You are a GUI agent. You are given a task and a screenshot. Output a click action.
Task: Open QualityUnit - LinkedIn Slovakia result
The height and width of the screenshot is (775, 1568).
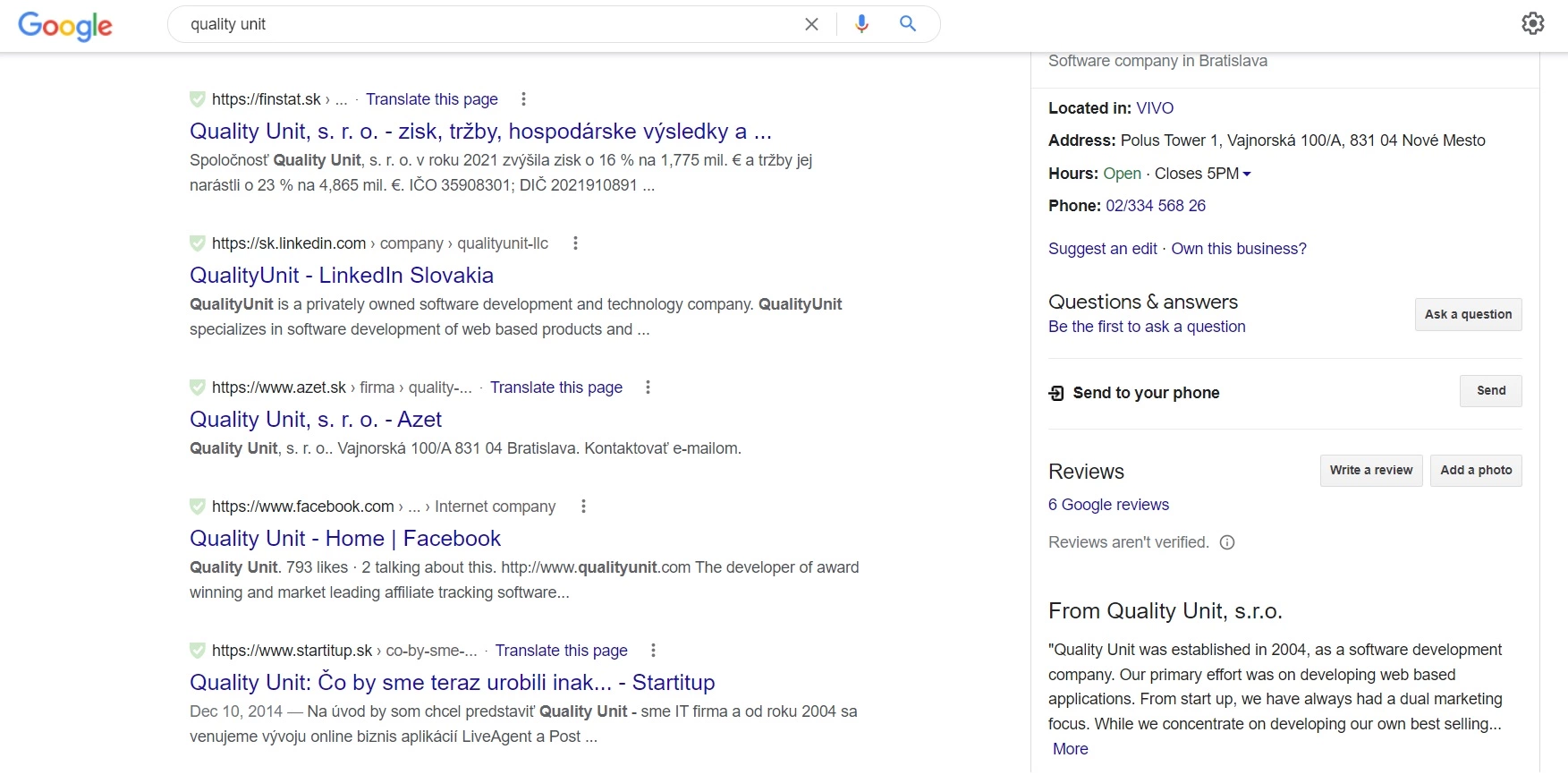click(x=342, y=276)
